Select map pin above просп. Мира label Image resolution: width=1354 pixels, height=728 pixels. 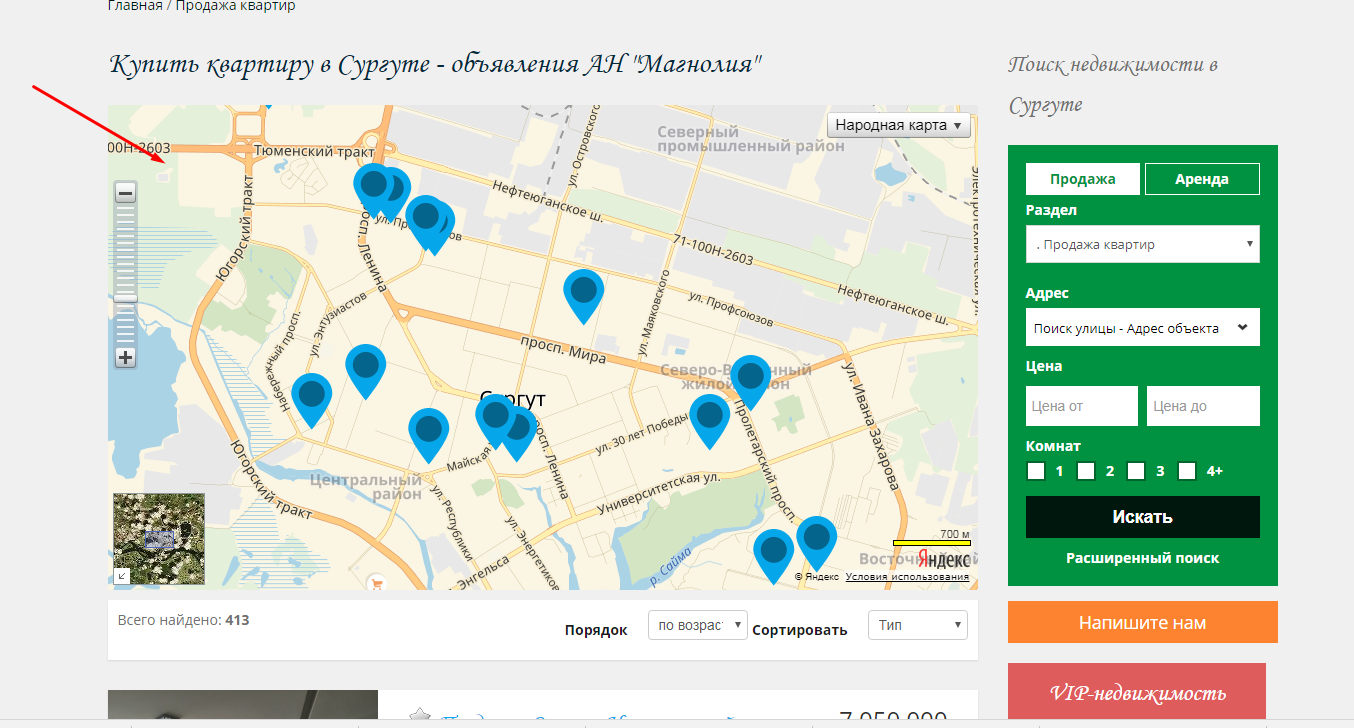tap(584, 296)
